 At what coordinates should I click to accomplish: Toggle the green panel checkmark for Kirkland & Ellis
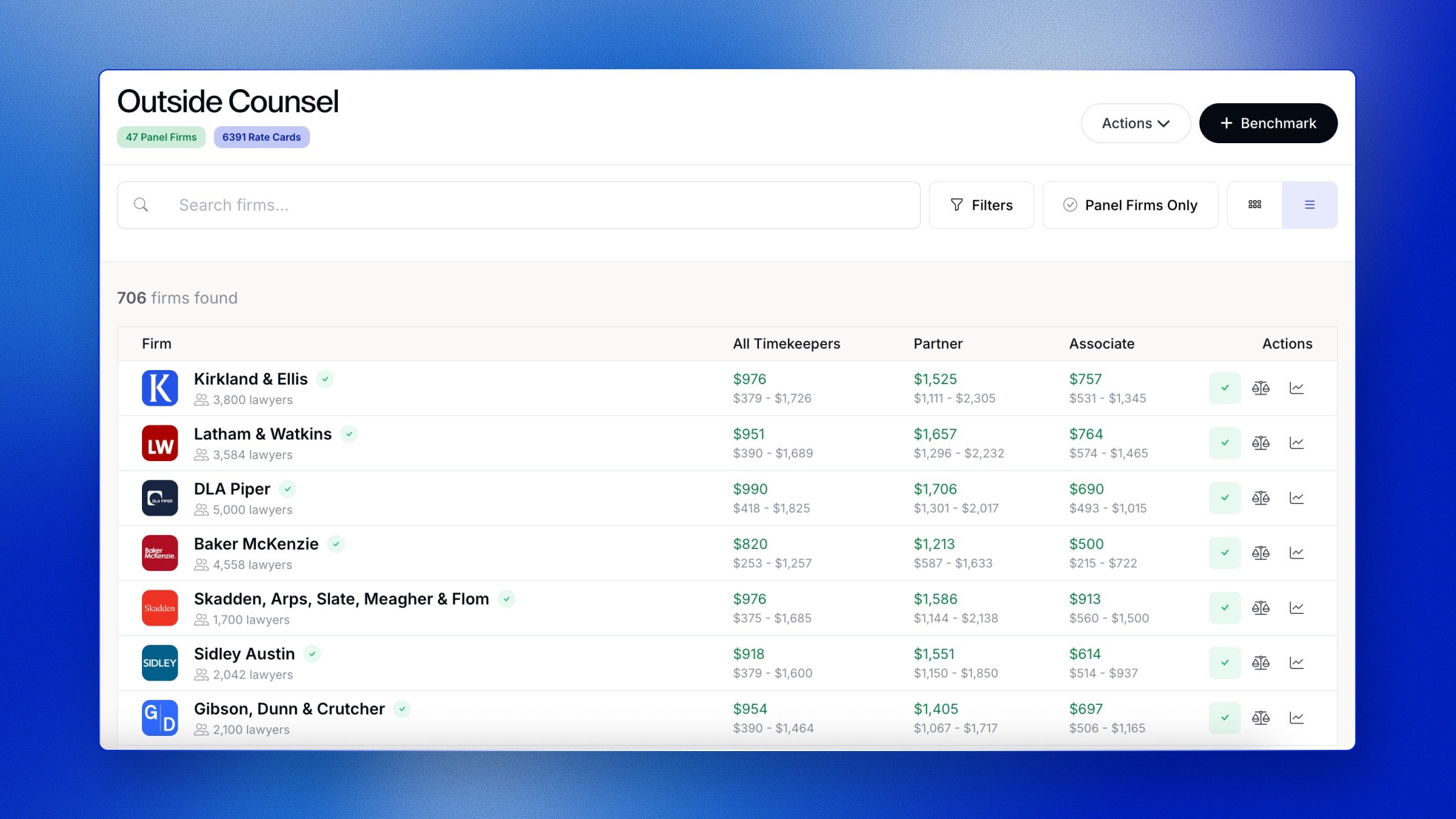(x=1224, y=388)
